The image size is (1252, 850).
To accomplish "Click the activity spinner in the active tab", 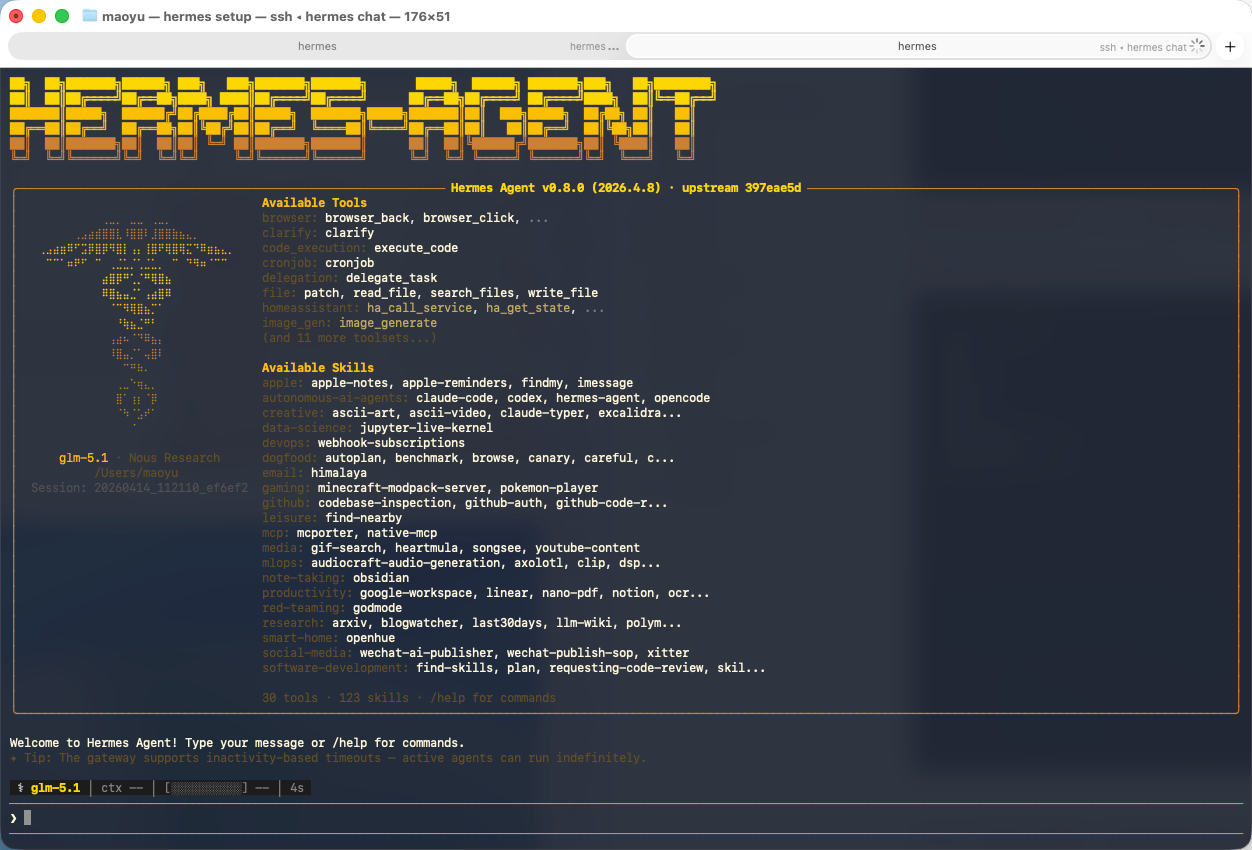I will point(1197,46).
